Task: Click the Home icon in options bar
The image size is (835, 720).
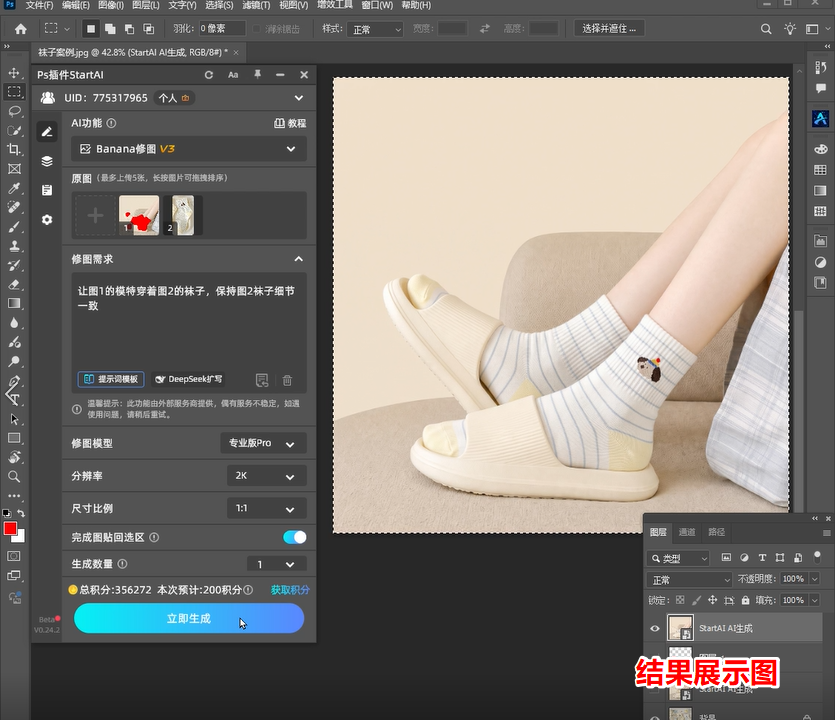Action: point(20,29)
